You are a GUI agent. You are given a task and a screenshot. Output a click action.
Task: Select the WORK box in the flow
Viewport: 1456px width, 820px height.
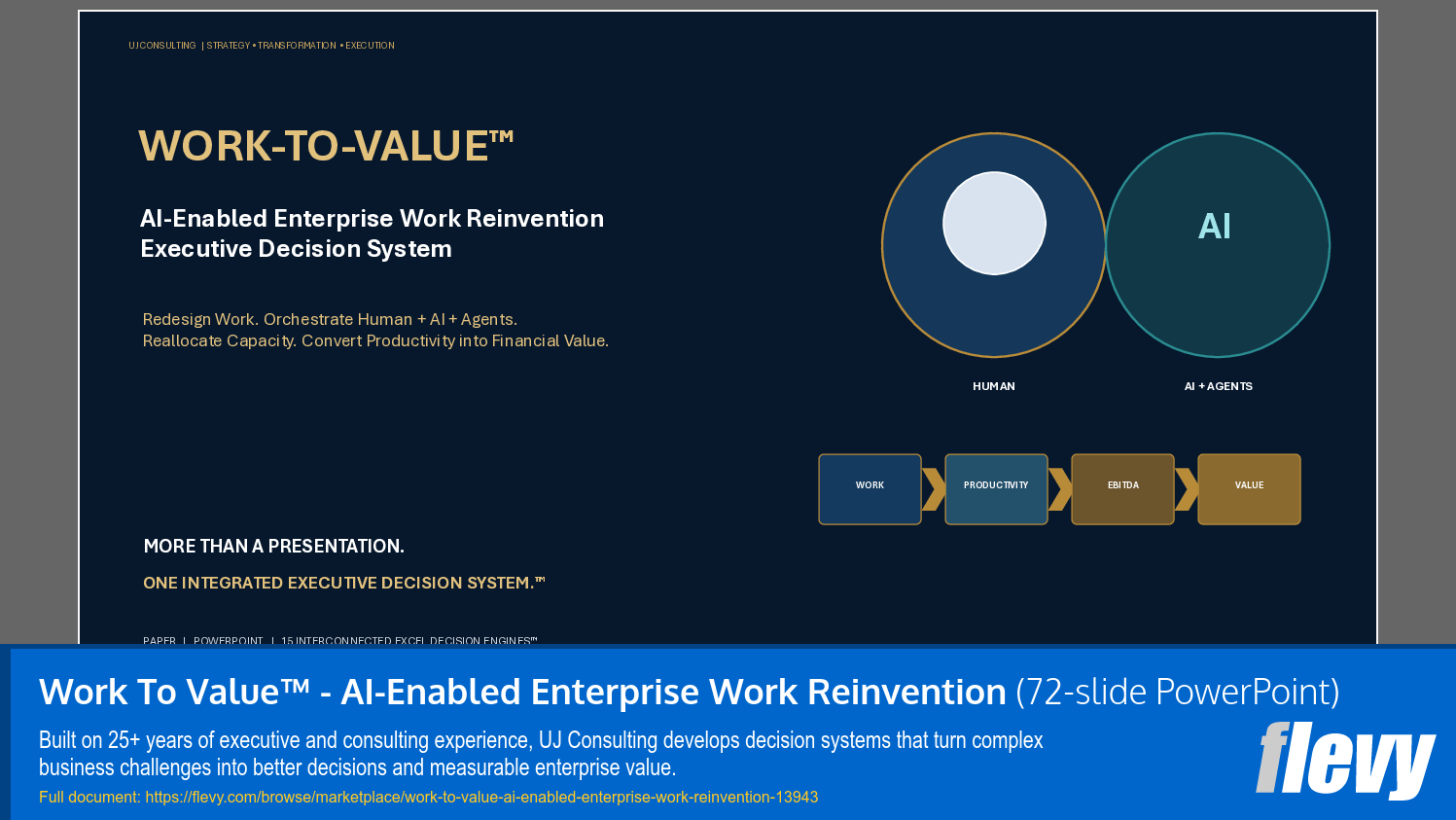870,489
